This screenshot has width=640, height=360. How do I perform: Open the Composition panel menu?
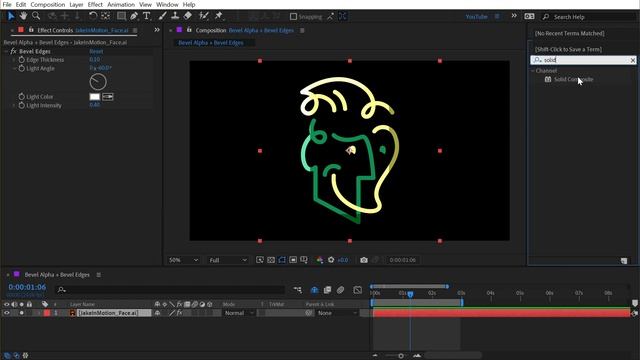click(x=302, y=30)
